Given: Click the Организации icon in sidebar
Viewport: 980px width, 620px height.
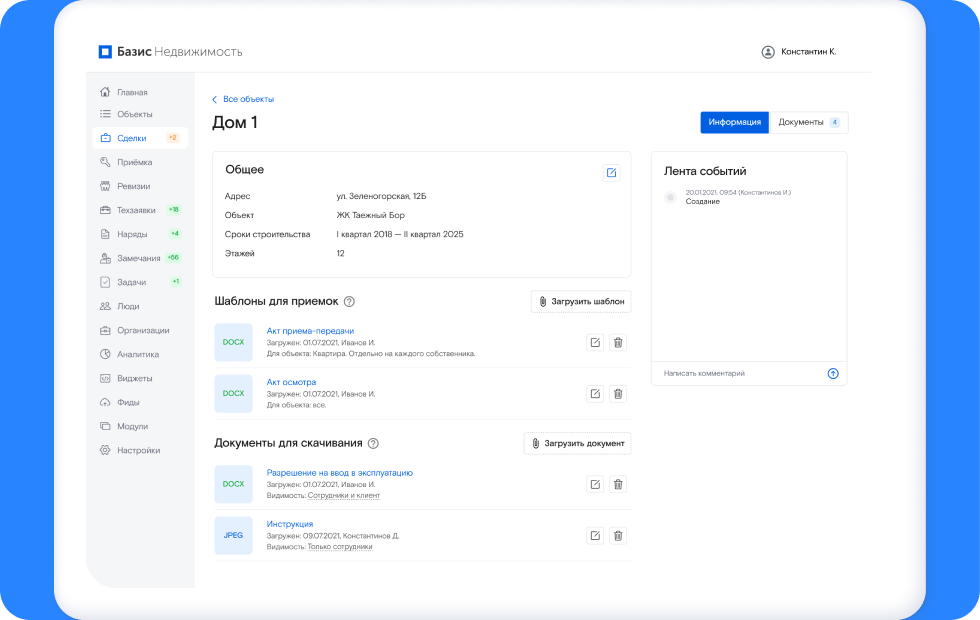Looking at the screenshot, I should [x=105, y=330].
